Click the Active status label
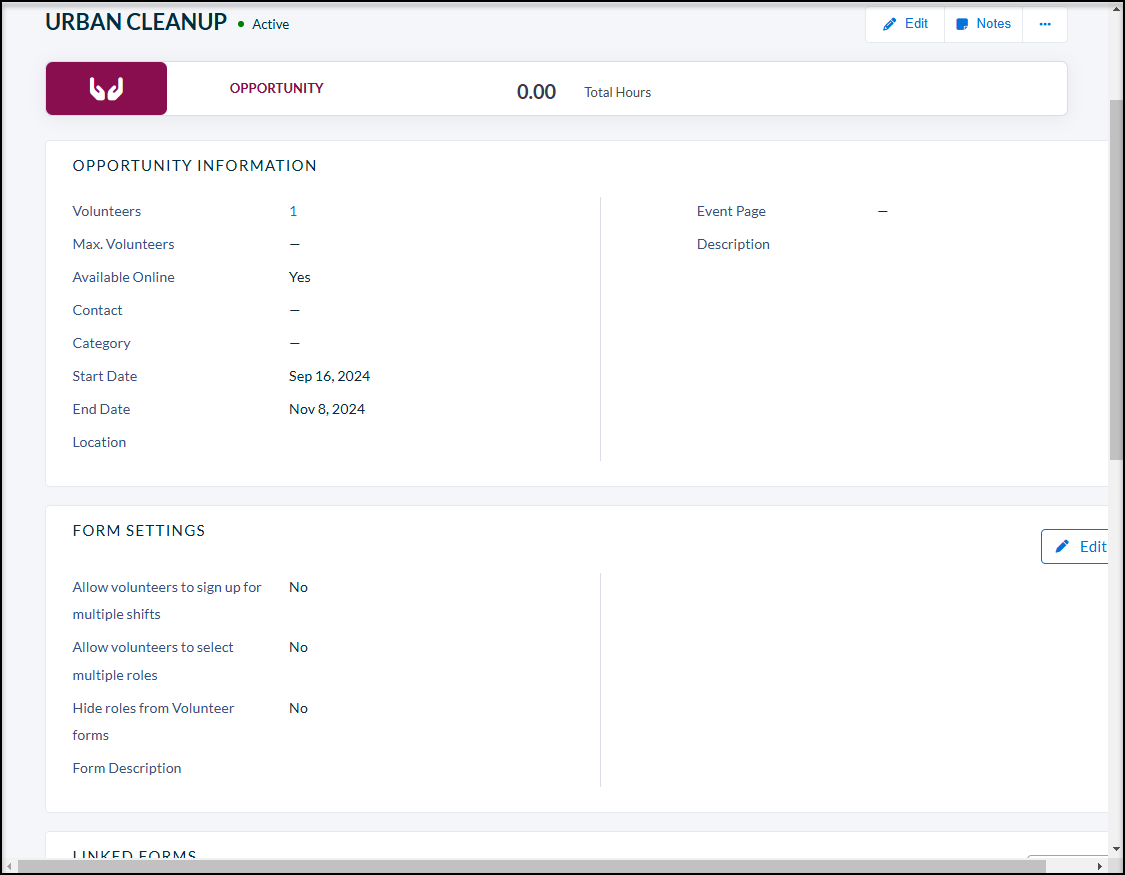Viewport: 1125px width, 875px height. [270, 24]
